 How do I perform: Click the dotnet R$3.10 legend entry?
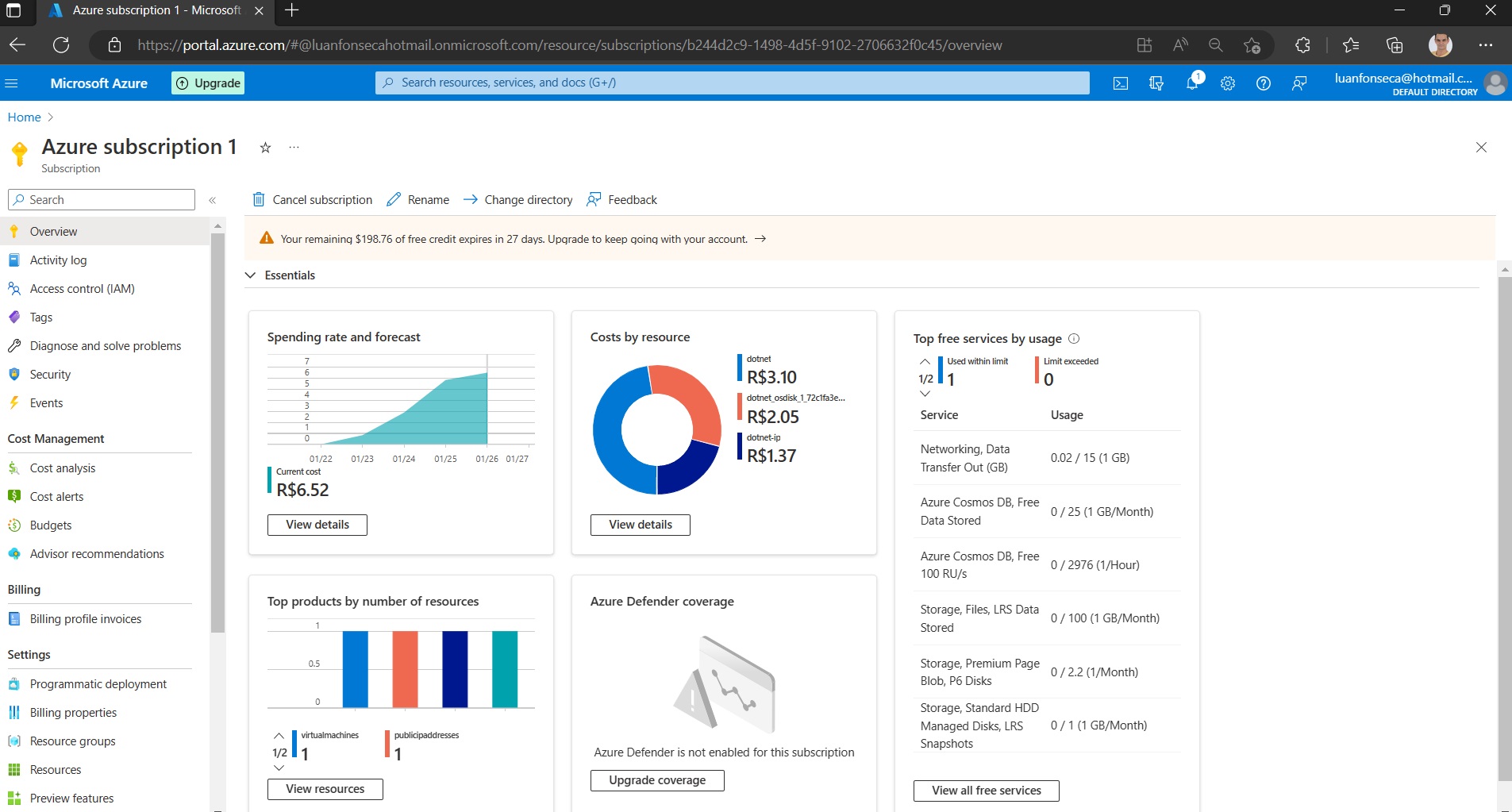[768, 370]
